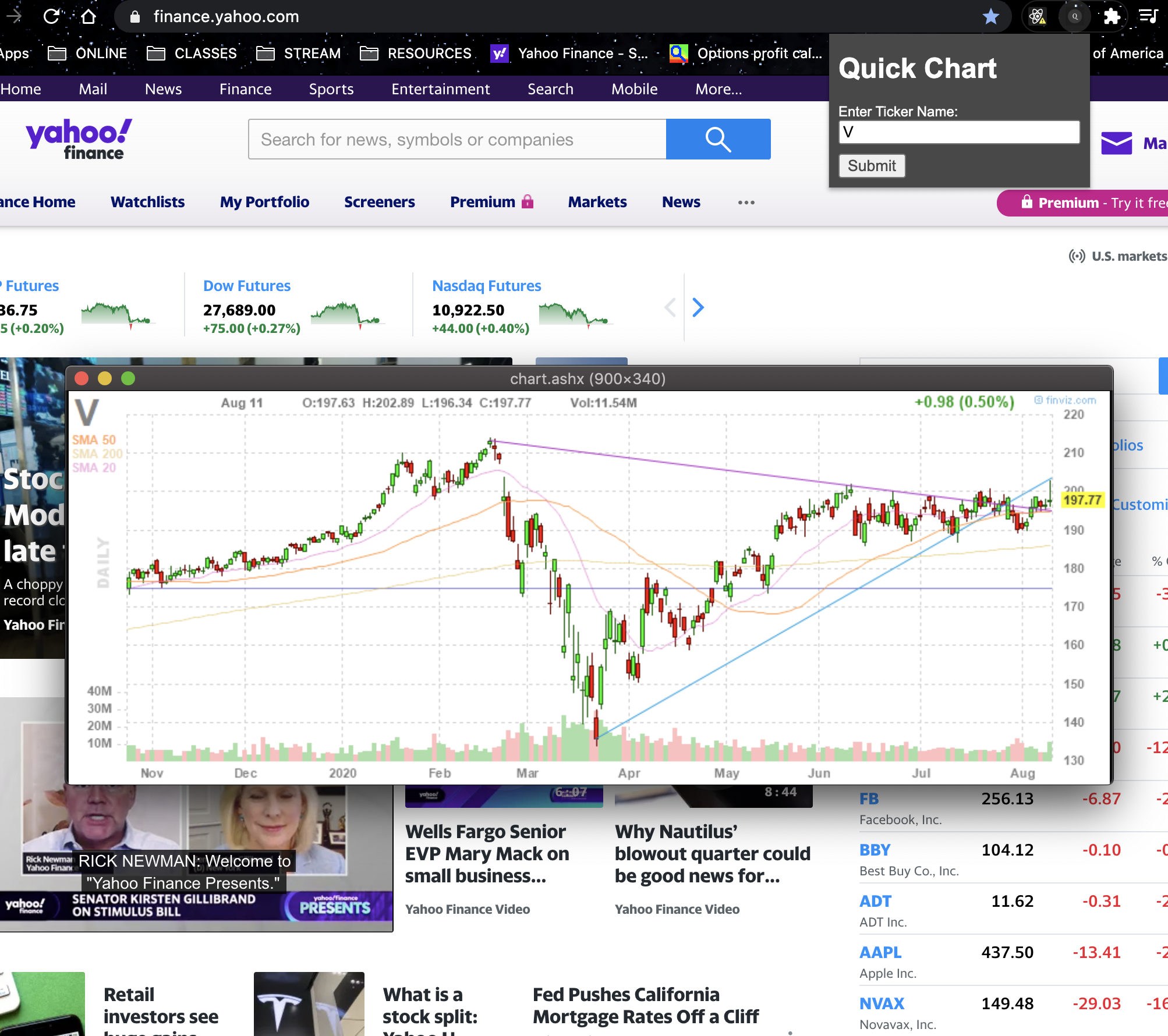Screen dimensions: 1168x1036
Task: Open Options profit calculator bookmark
Action: pos(746,54)
